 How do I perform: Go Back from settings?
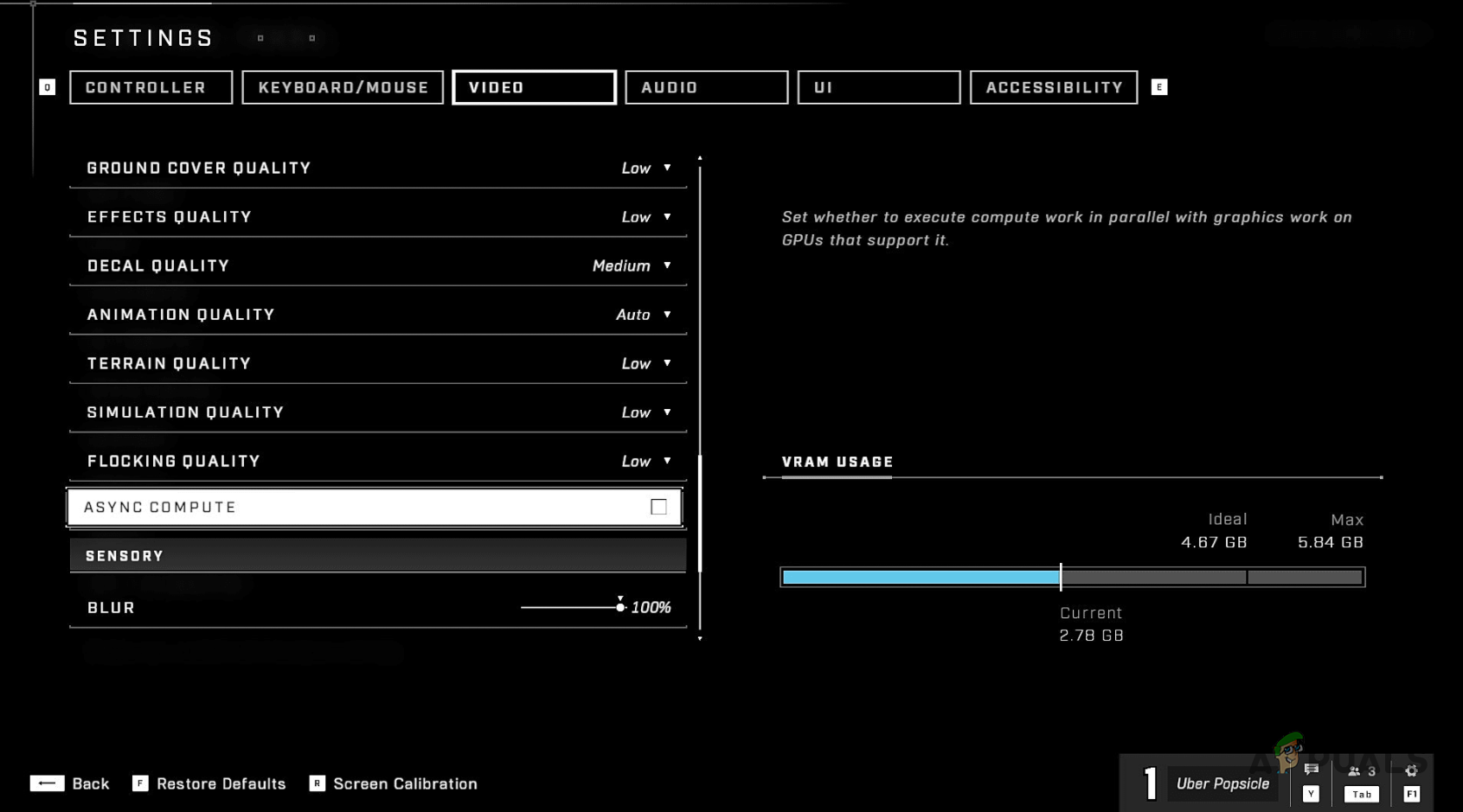(91, 783)
